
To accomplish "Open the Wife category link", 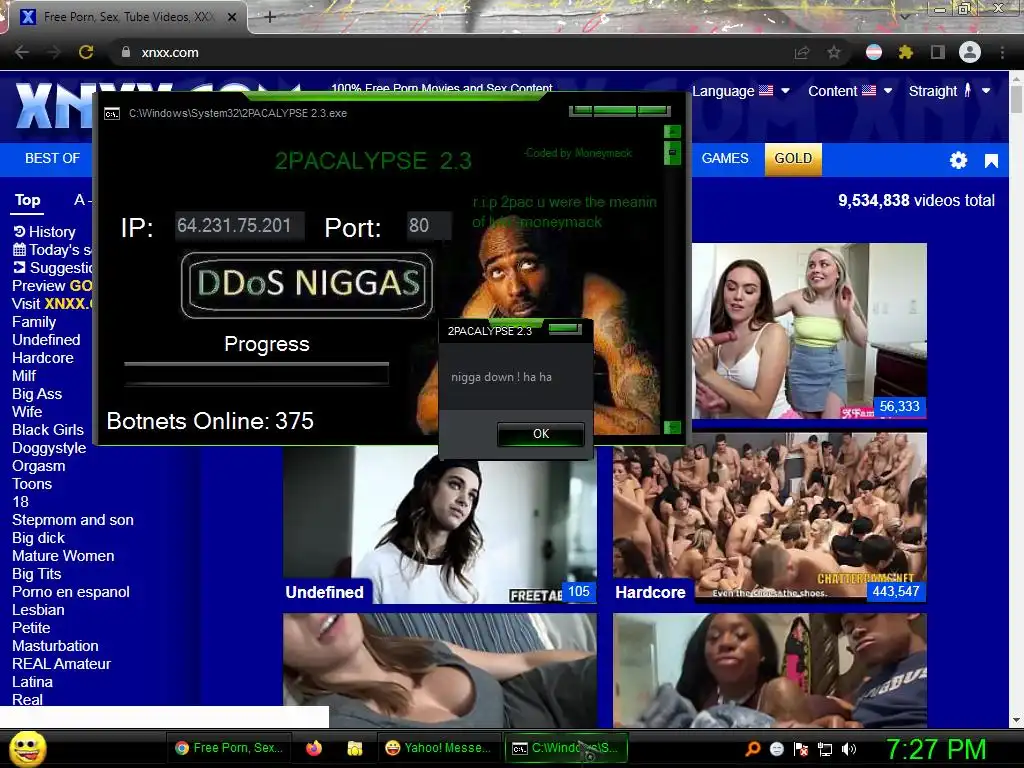I will click(27, 412).
